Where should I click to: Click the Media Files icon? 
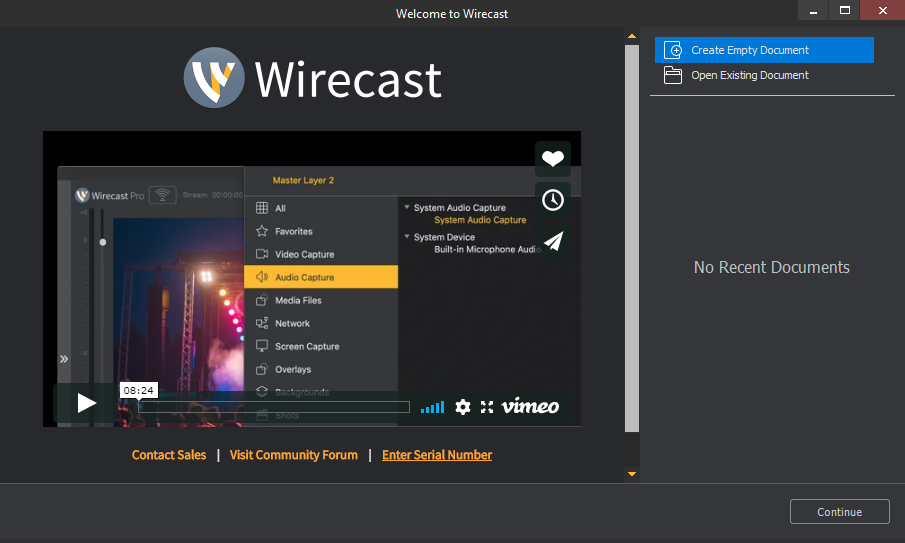pos(262,300)
